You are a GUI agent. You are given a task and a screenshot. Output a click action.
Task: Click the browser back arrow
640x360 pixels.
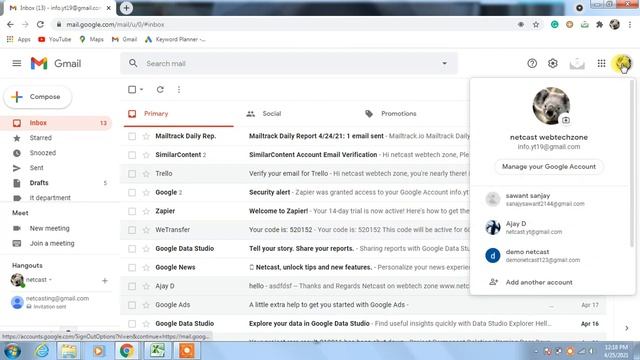(10, 24)
